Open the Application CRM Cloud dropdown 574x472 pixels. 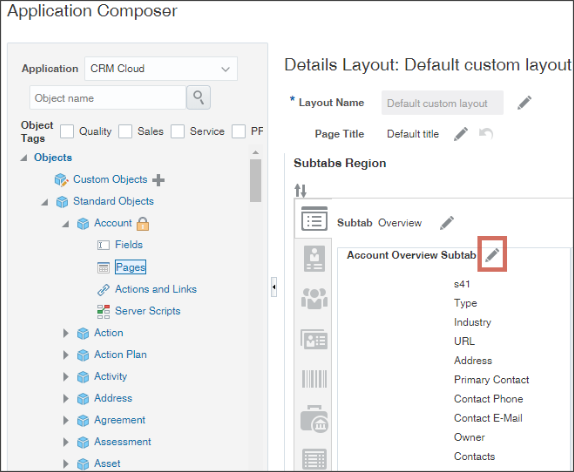coord(161,68)
